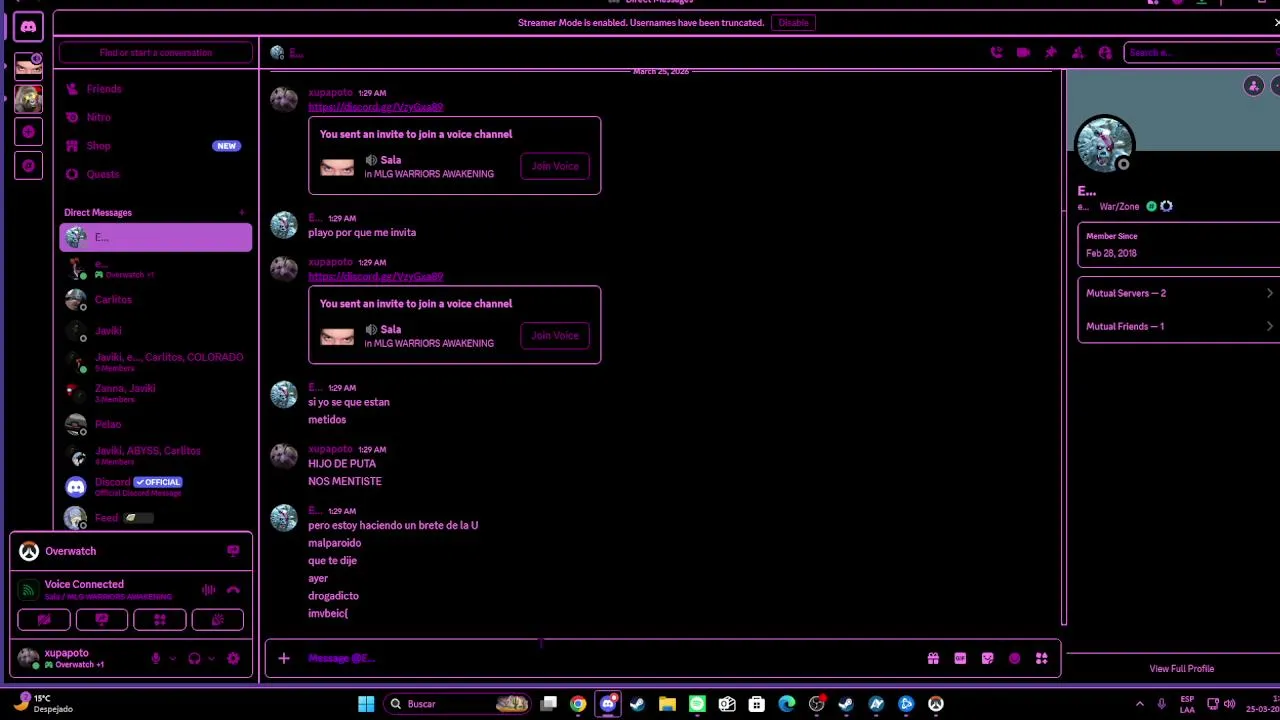This screenshot has width=1280, height=720.
Task: Open the second discord.gg invite link
Action: tap(375, 276)
